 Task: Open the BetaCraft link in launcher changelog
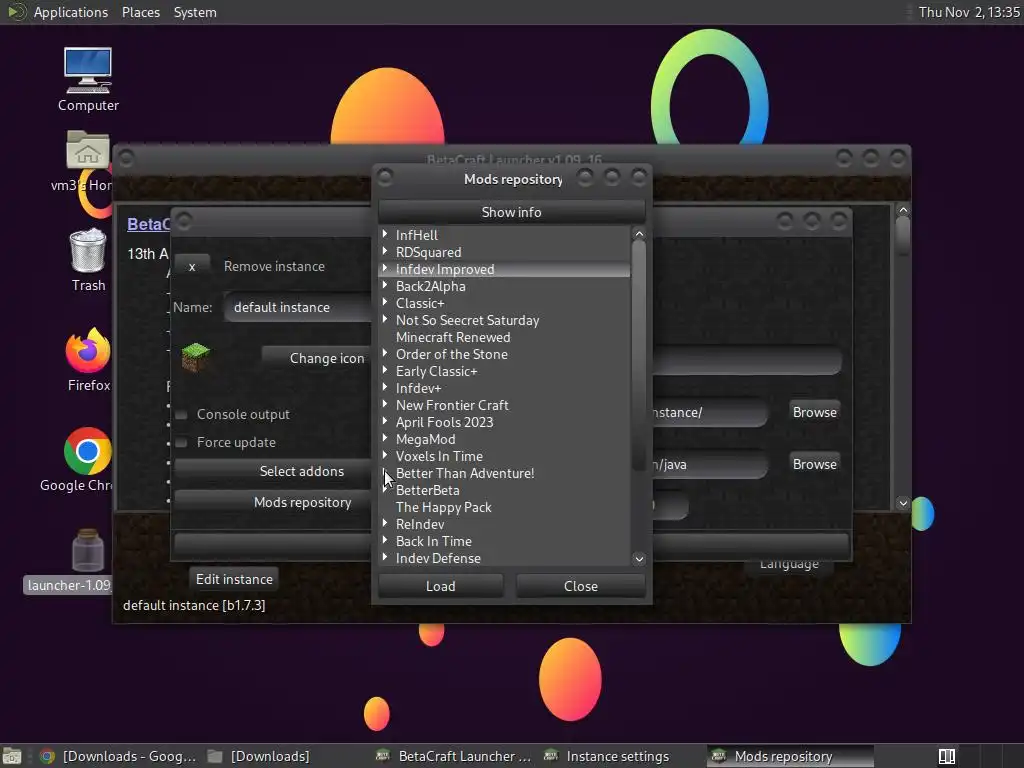click(x=148, y=225)
